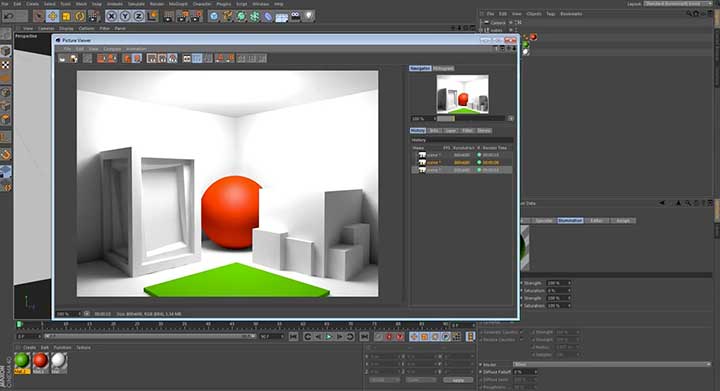Adjust the navigator zoom slider
This screenshot has width=720, height=391.
click(x=470, y=118)
